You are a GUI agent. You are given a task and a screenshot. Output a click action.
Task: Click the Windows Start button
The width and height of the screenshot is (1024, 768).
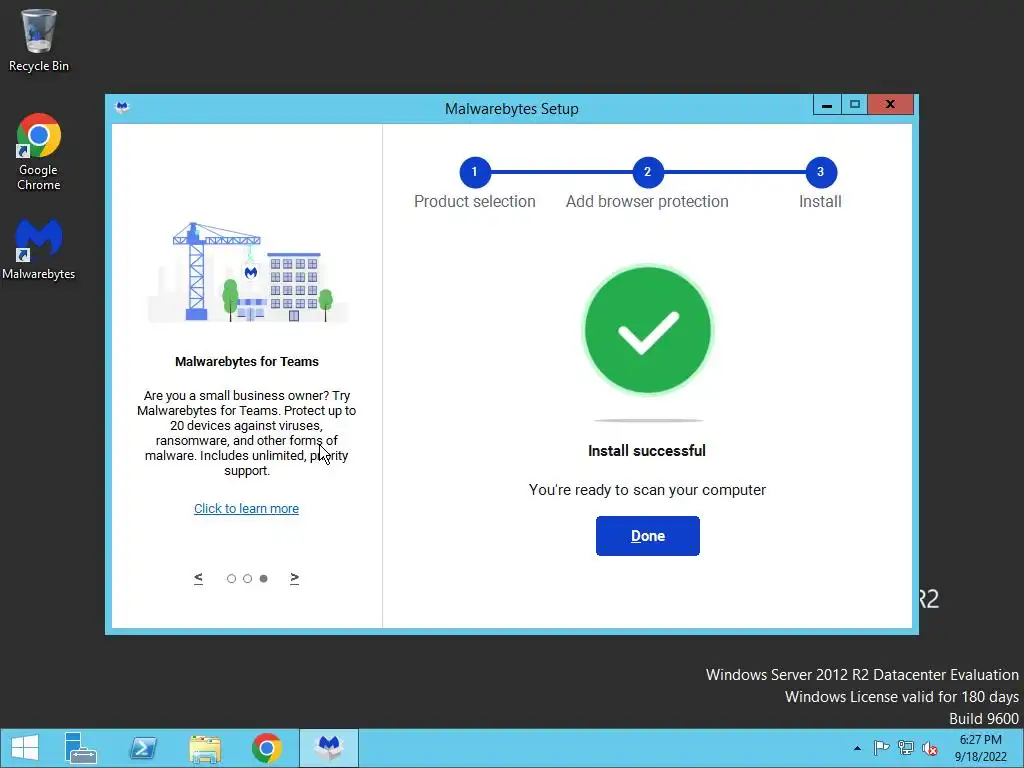pos(25,748)
